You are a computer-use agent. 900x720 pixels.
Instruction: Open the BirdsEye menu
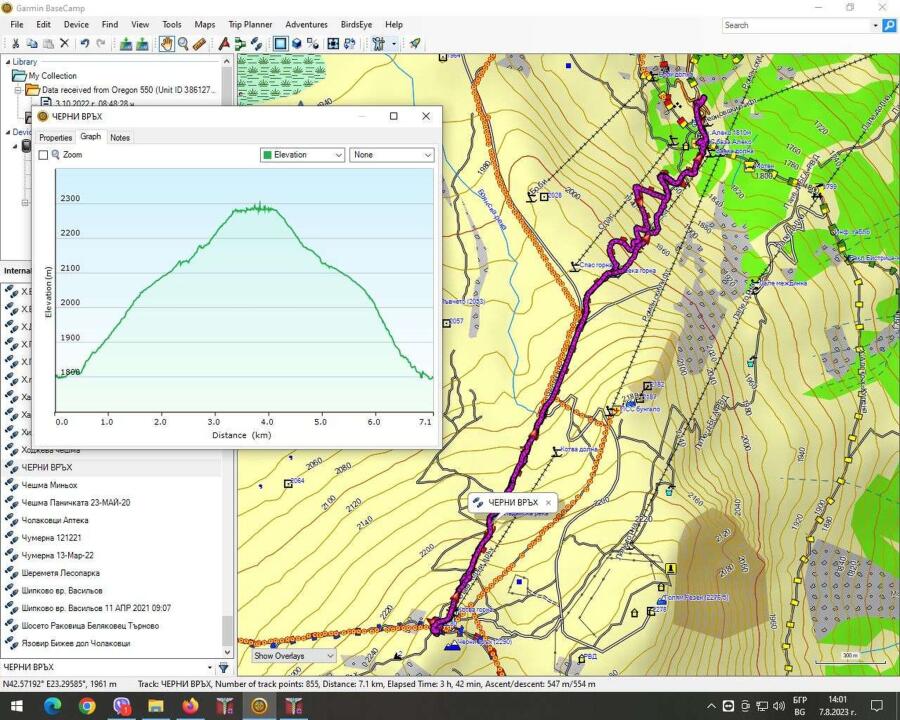[x=356, y=25]
